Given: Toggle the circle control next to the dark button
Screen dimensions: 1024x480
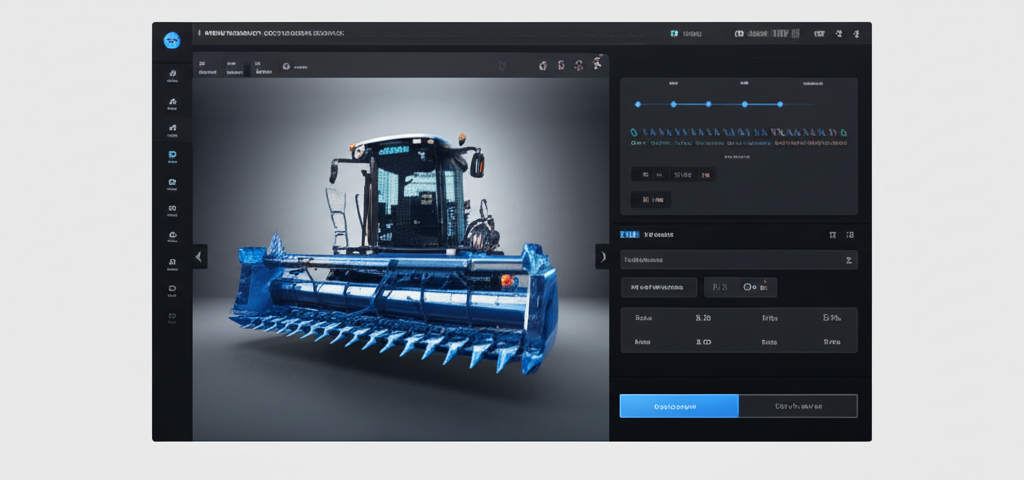Looking at the screenshot, I should point(748,287).
